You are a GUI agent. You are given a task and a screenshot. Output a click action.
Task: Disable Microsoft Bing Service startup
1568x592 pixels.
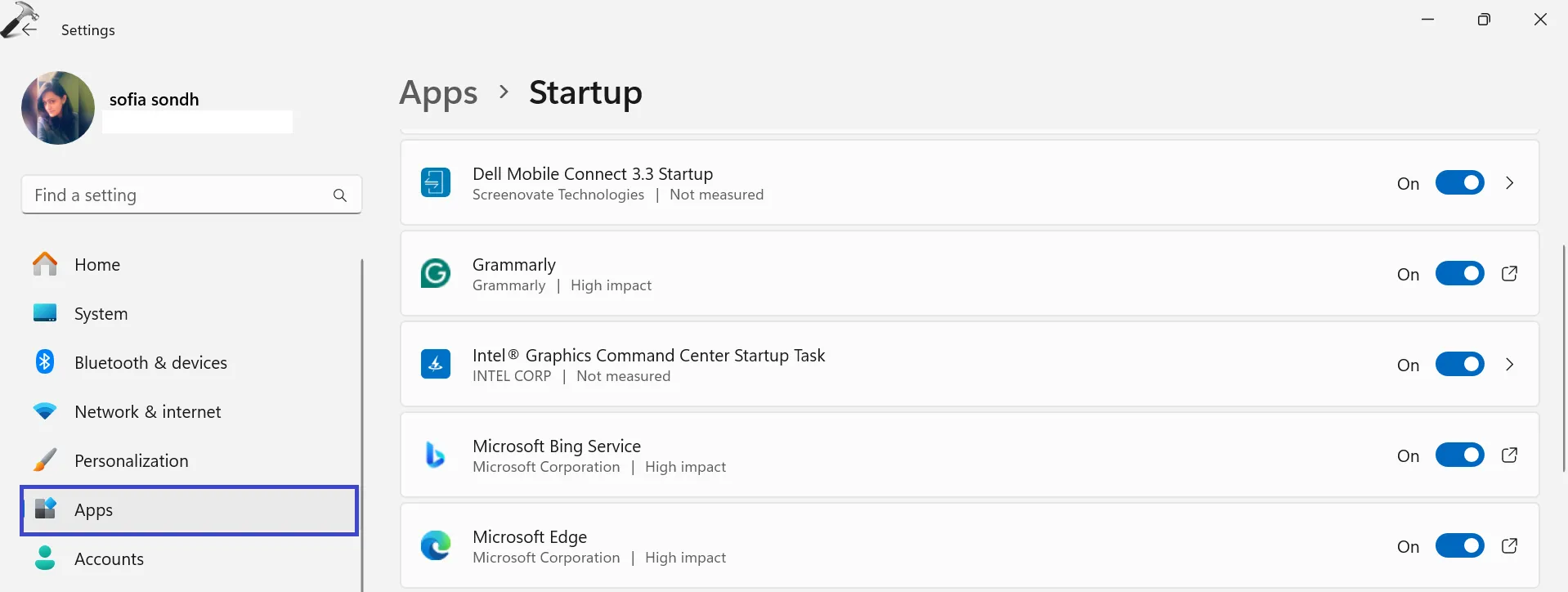coord(1459,455)
